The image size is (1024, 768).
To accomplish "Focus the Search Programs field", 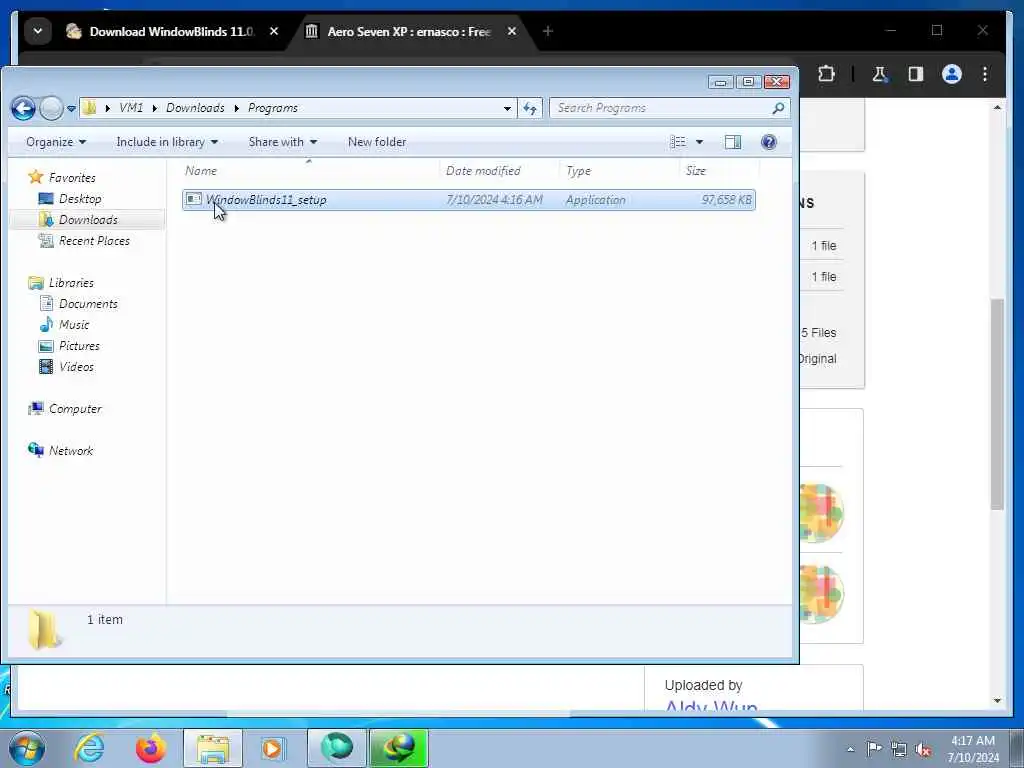I will pos(660,108).
